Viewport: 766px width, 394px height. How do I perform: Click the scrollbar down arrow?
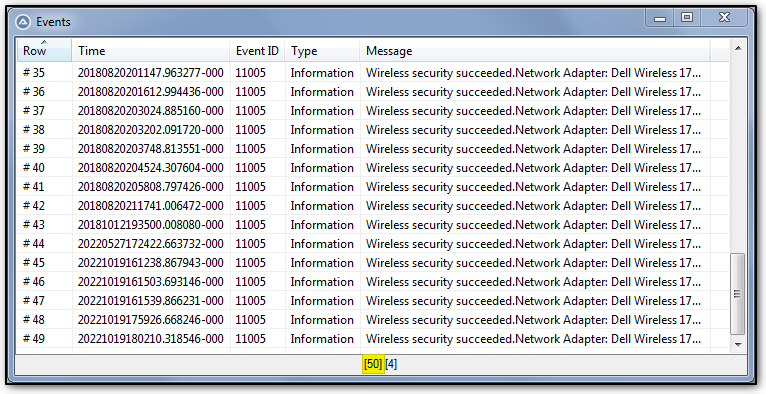[x=738, y=345]
